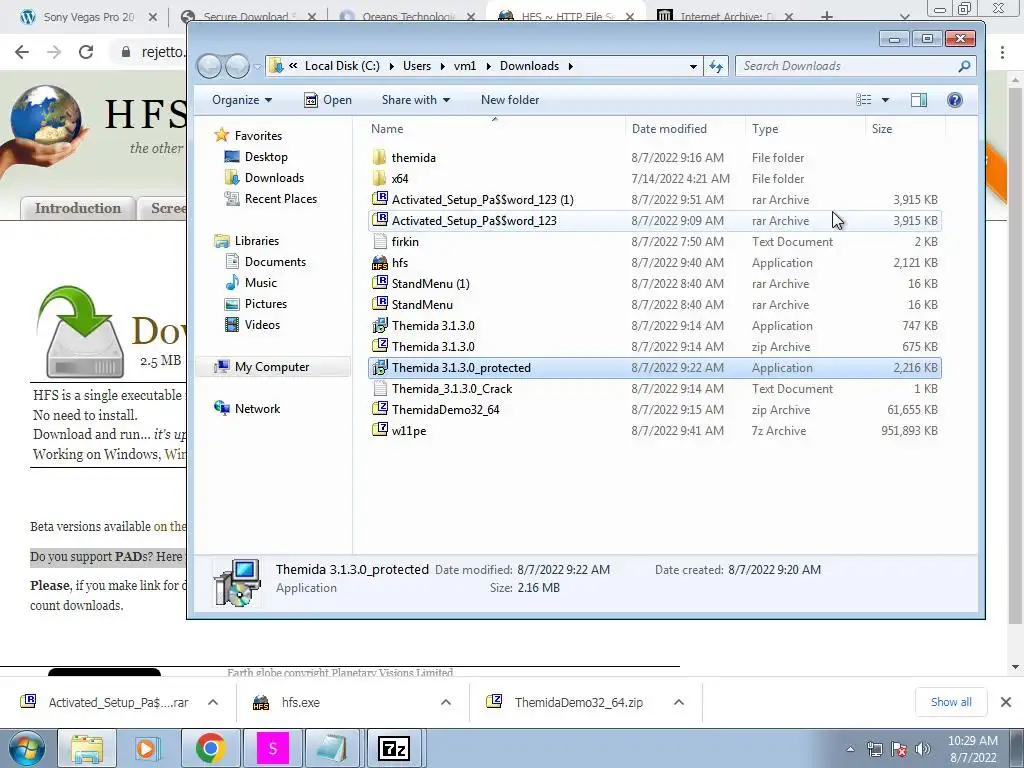Expand the Users breadcrumb arrow

441,66
